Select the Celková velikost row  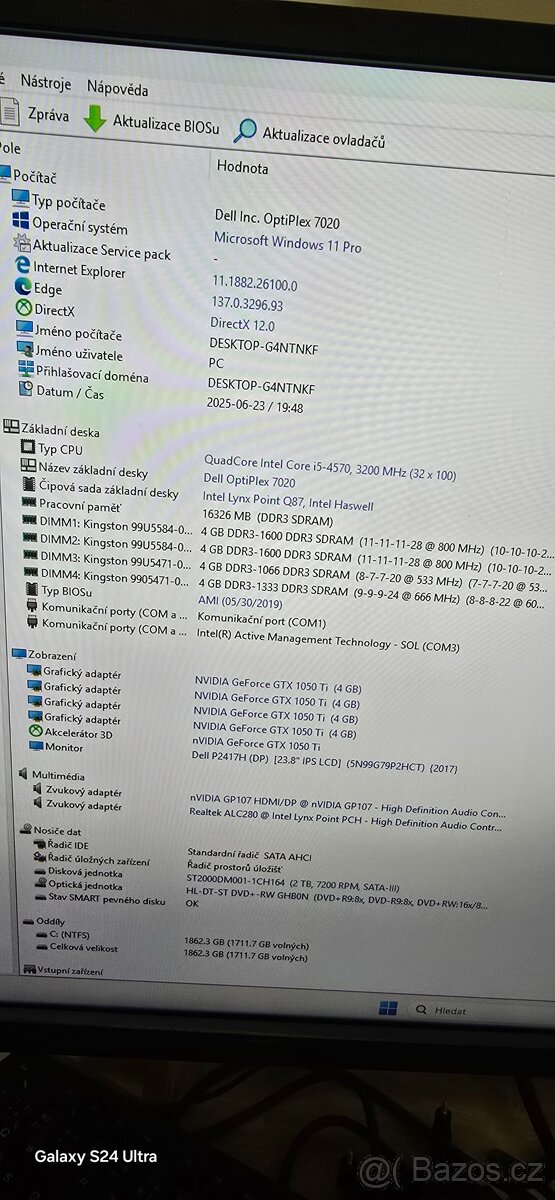coord(77,948)
